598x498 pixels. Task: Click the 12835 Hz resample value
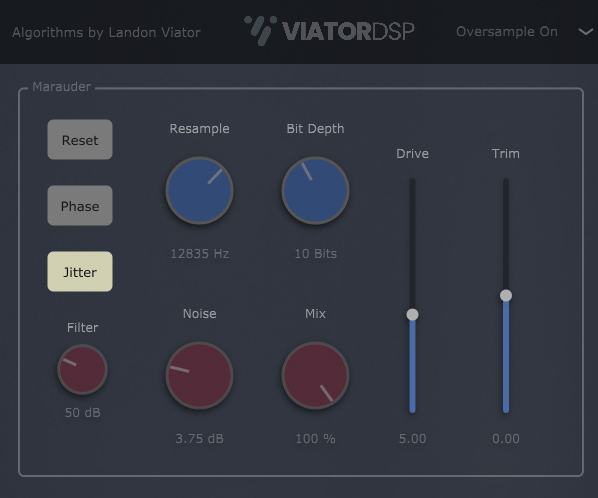tap(199, 254)
